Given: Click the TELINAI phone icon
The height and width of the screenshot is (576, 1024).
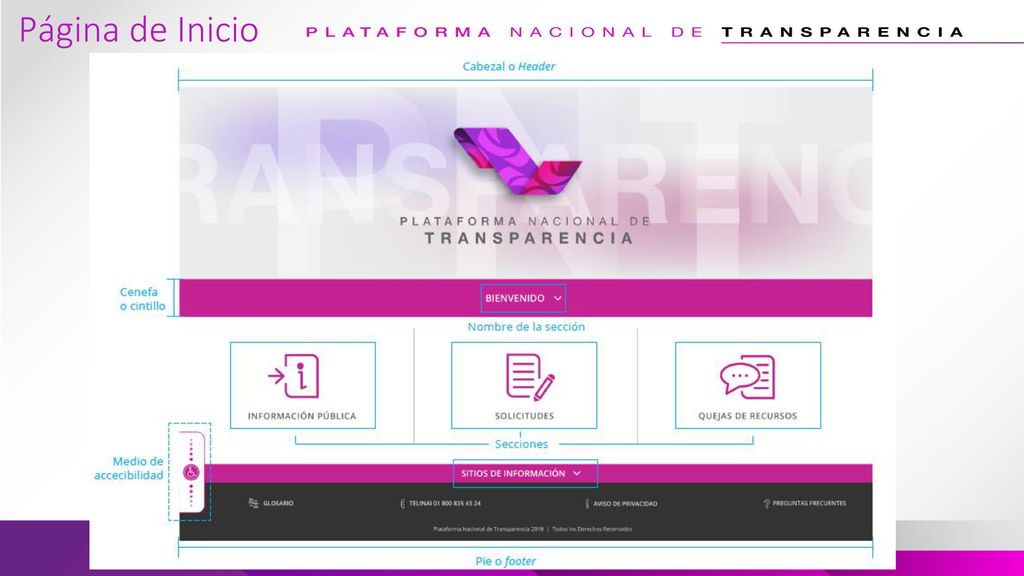Looking at the screenshot, I should [402, 504].
